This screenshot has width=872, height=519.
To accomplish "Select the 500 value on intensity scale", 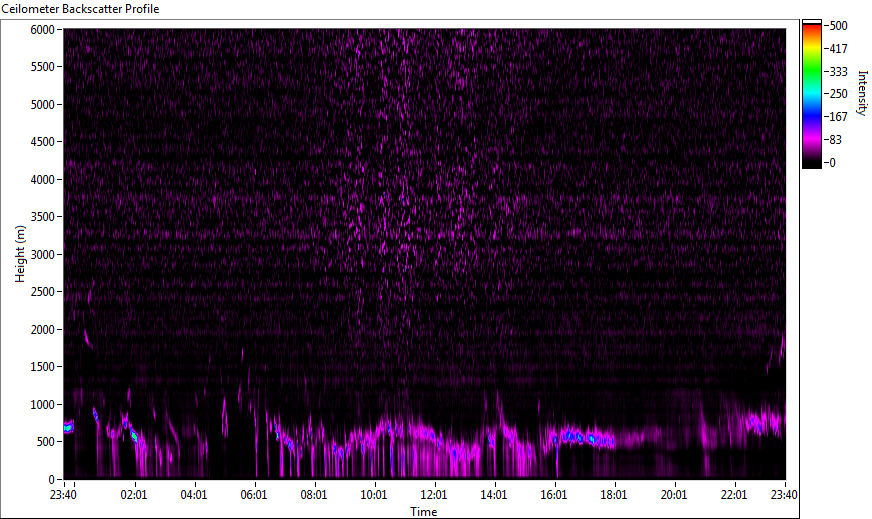I will point(838,26).
